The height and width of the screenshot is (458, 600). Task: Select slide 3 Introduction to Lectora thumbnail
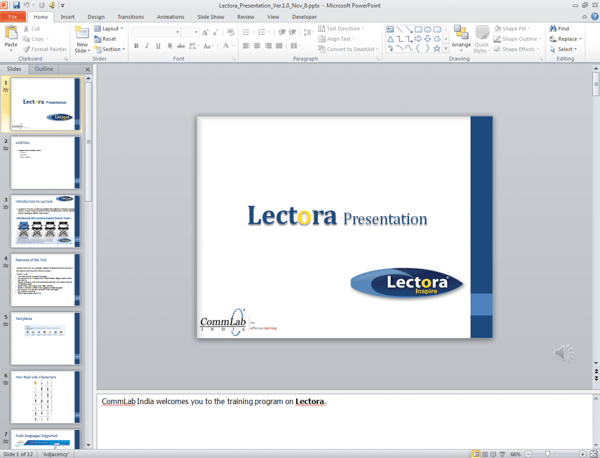(45, 221)
